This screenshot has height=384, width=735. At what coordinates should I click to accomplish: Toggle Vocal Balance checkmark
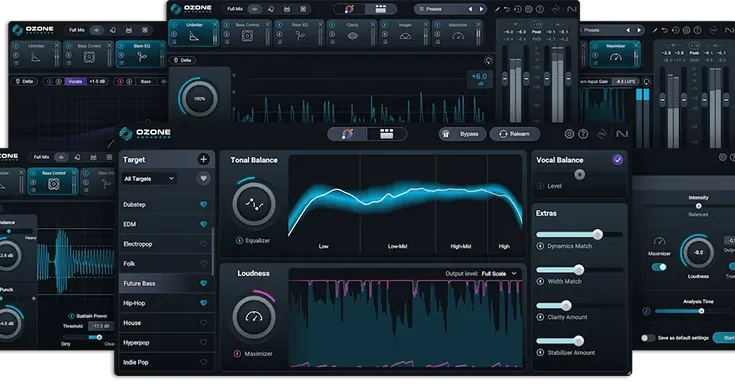pos(618,160)
